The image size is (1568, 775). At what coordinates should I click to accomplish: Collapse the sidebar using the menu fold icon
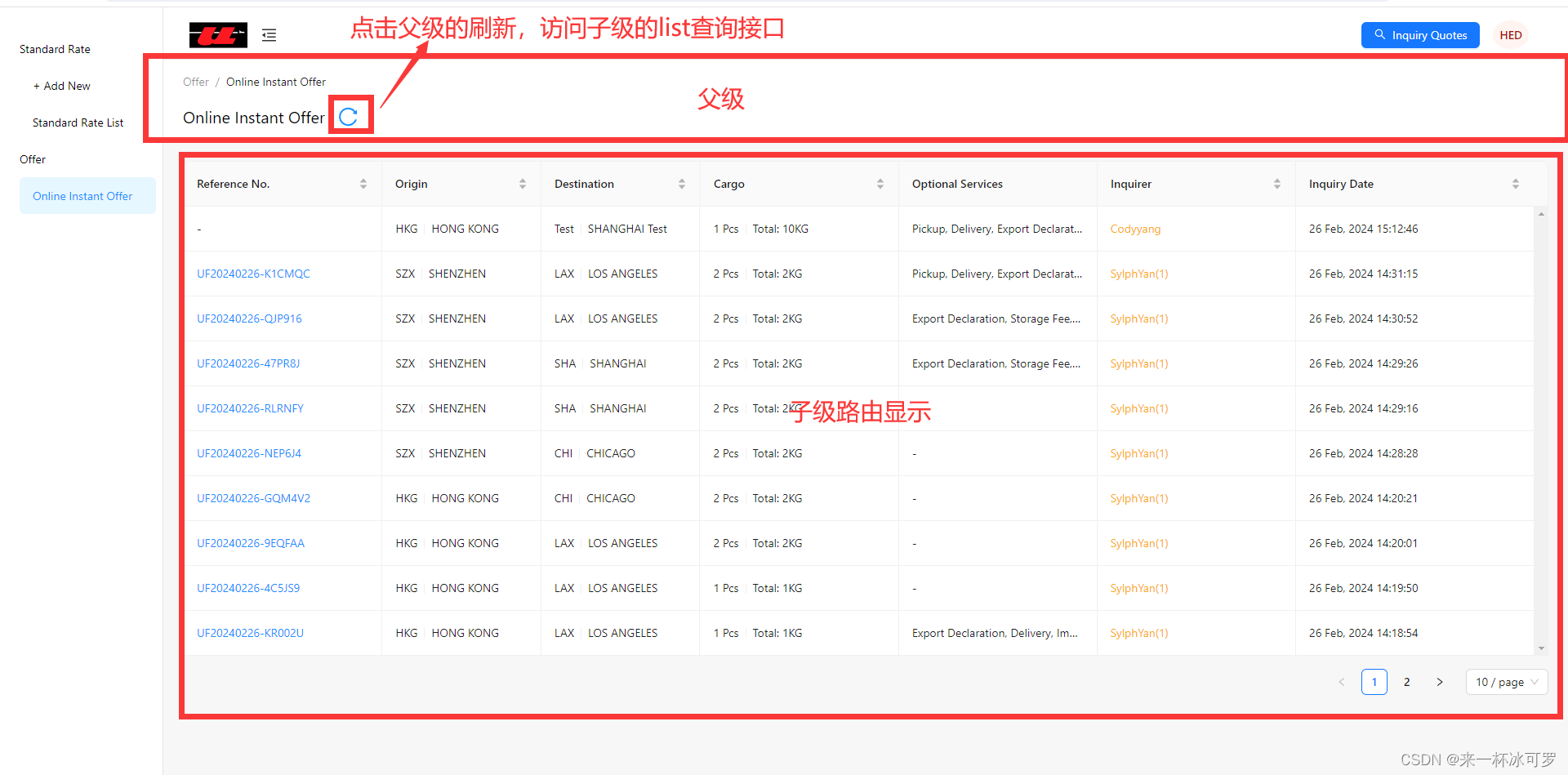pyautogui.click(x=269, y=35)
